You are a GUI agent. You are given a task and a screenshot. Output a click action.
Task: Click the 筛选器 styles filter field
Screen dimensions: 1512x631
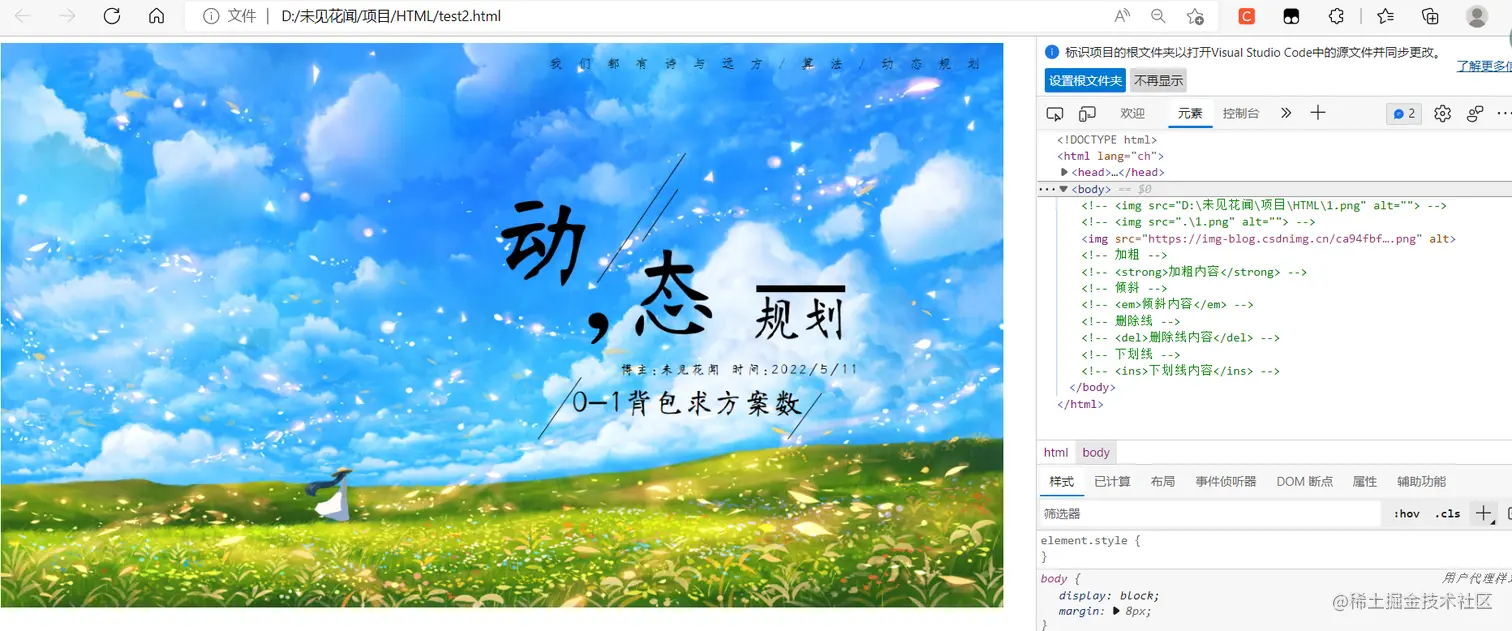click(1209, 513)
